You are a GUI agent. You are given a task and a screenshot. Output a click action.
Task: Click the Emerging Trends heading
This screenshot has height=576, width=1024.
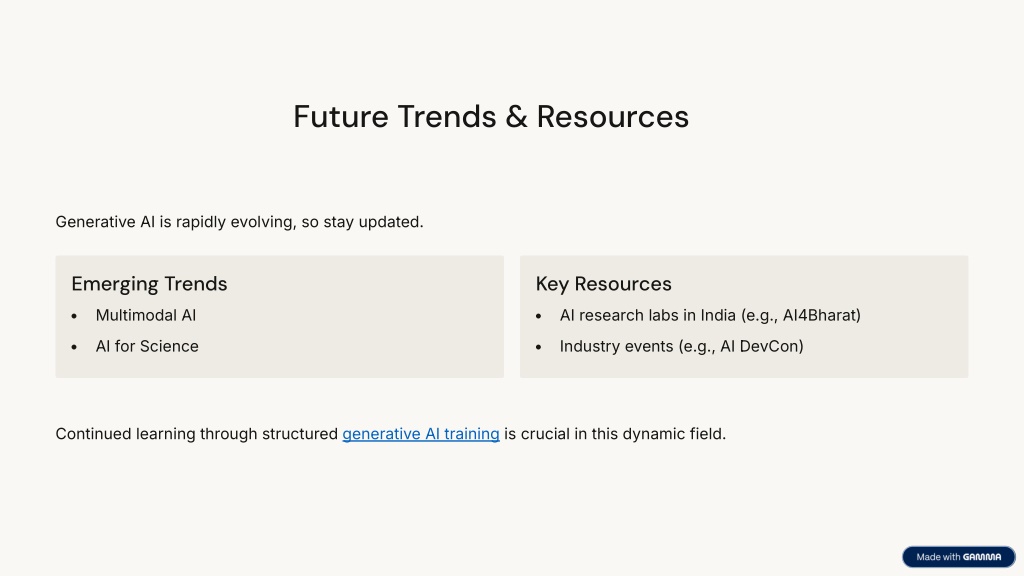[150, 284]
